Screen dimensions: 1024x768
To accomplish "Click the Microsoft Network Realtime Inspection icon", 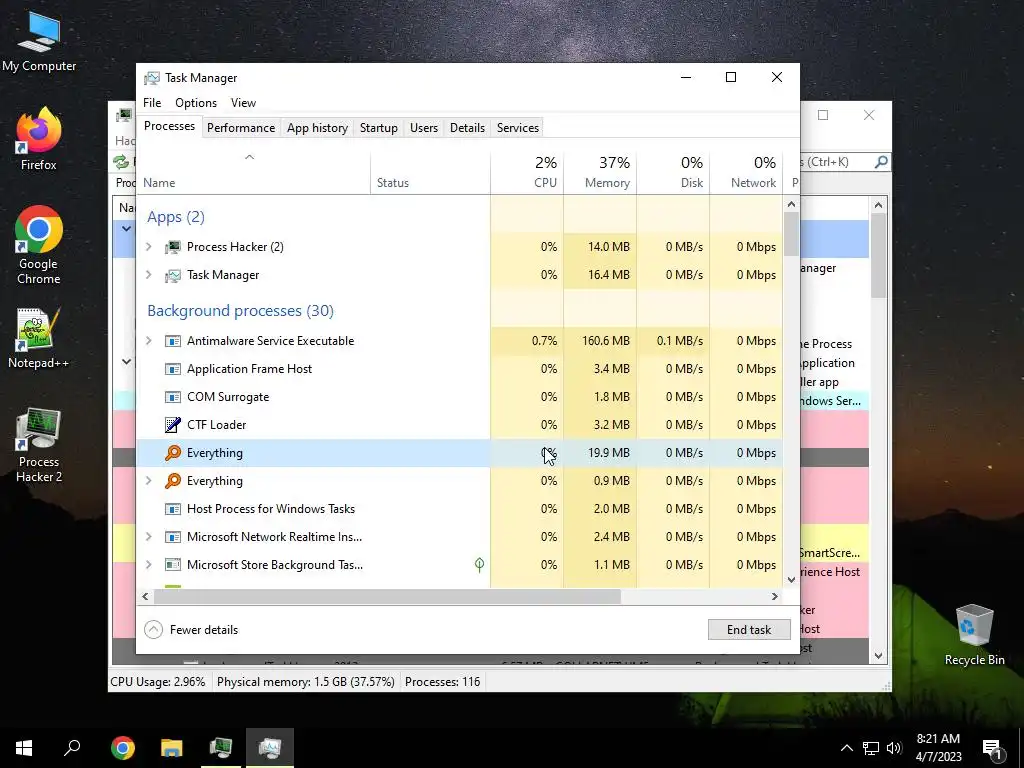I will [173, 537].
